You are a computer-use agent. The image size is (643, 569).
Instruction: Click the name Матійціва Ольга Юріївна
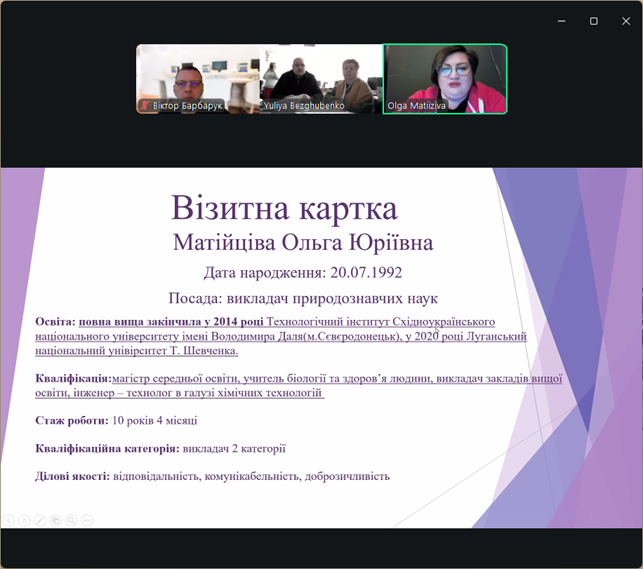pos(303,242)
